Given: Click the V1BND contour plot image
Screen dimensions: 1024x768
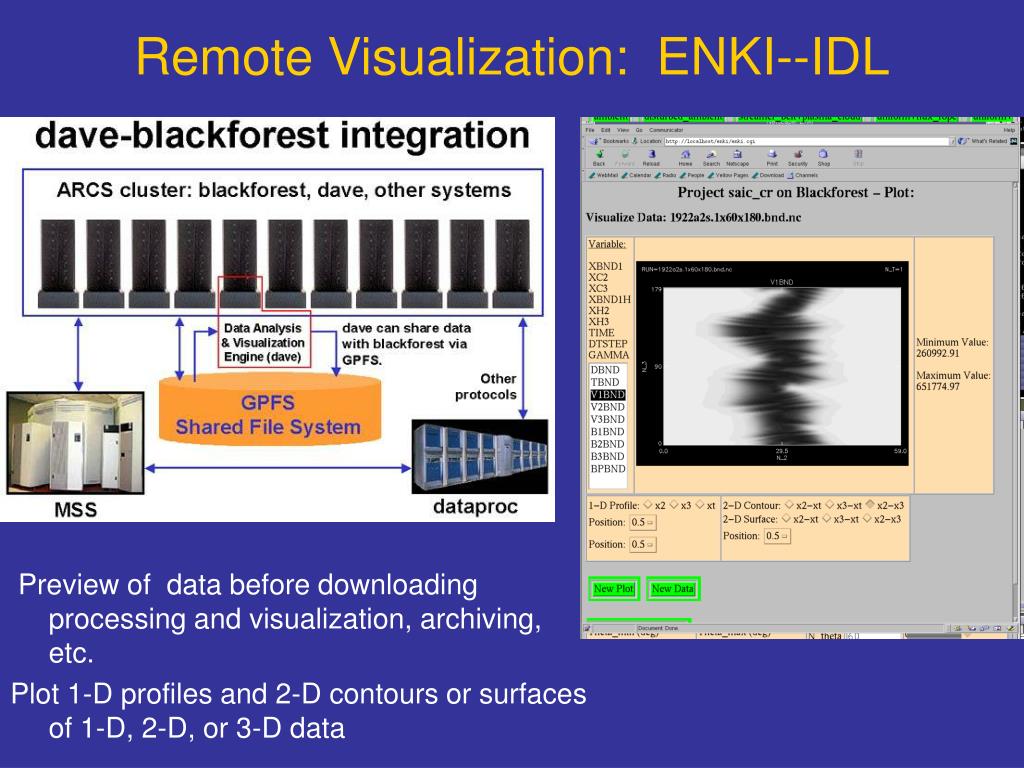Looking at the screenshot, I should tap(773, 364).
